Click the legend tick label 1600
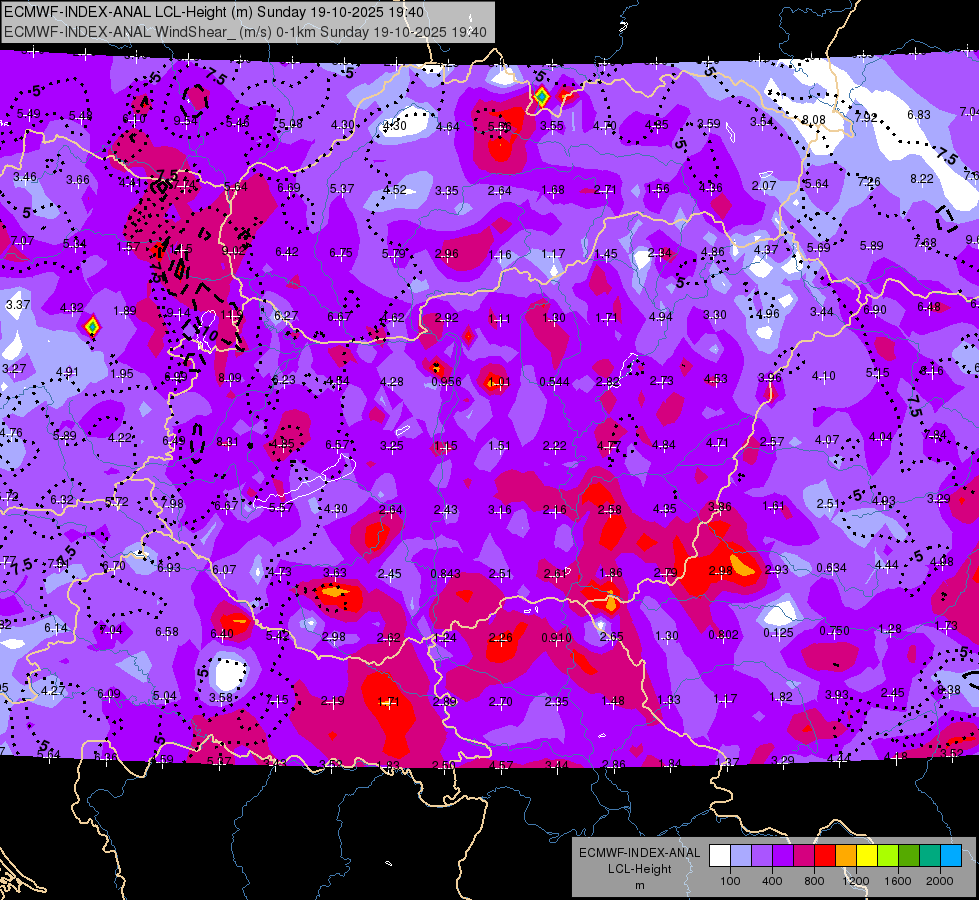 [x=898, y=881]
